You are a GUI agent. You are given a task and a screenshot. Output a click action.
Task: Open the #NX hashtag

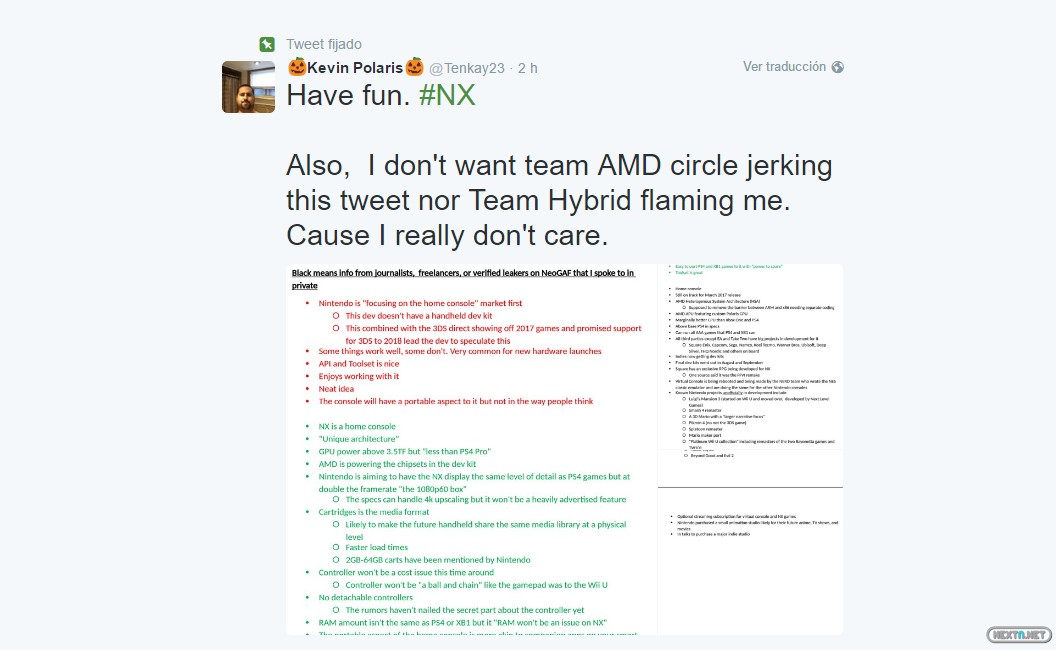pos(447,95)
